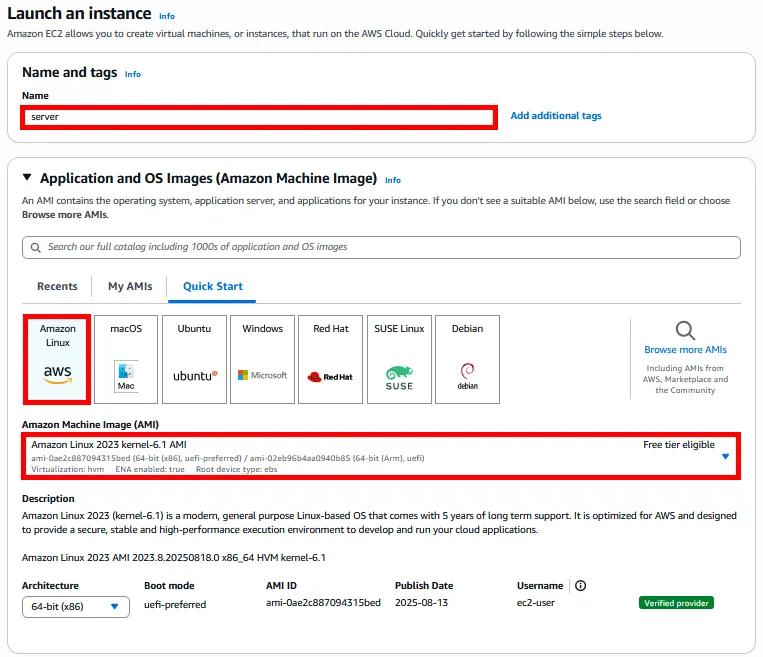Viewport: 763px width, 657px height.
Task: Choose the macOS AMI tile
Action: coord(126,359)
